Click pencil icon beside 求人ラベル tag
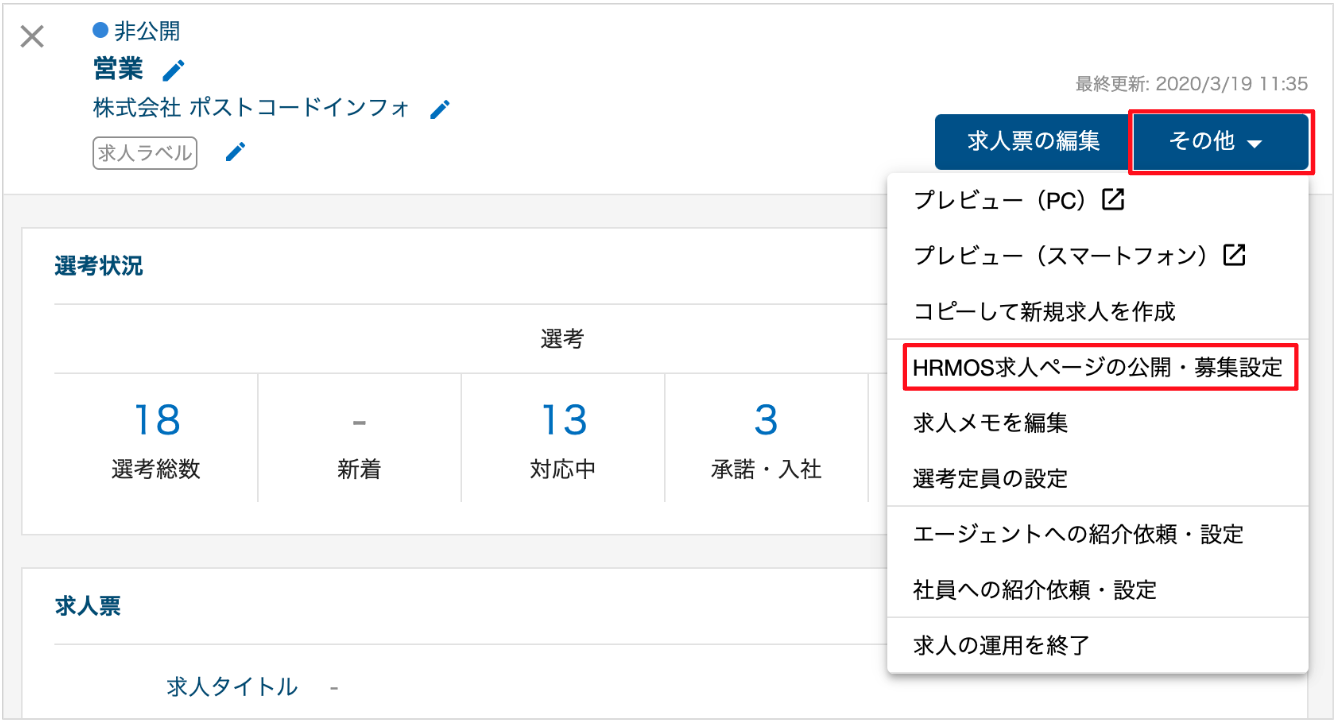Viewport: 1337px width, 724px height. click(235, 152)
